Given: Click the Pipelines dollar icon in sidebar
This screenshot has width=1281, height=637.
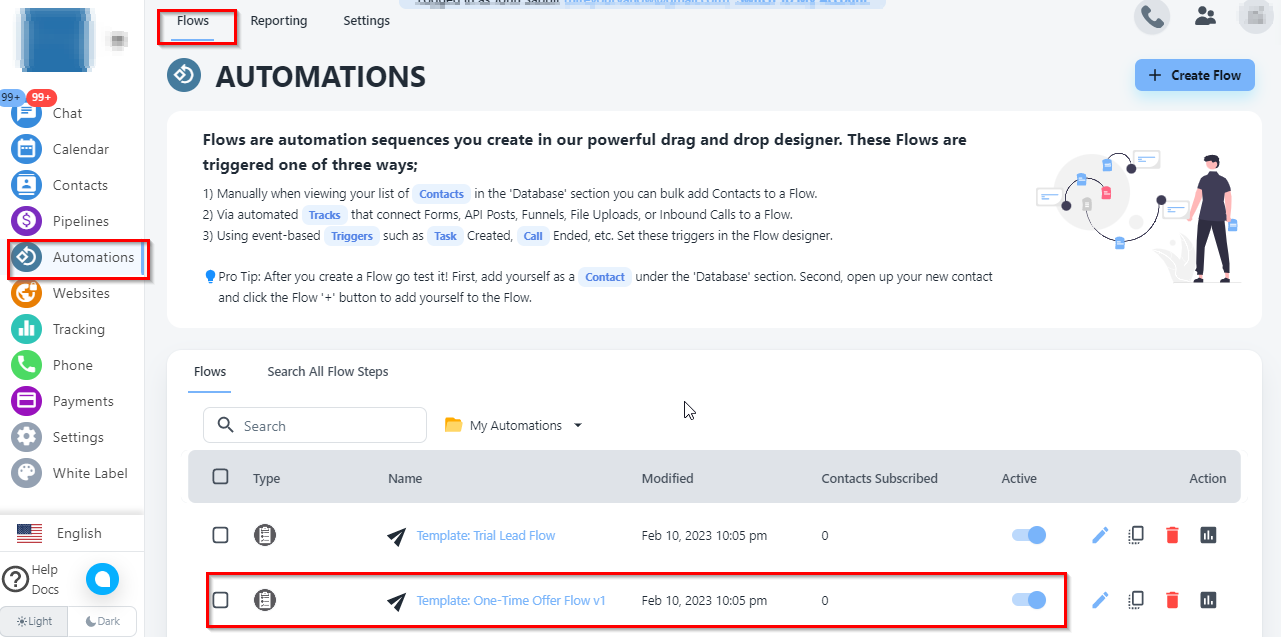Looking at the screenshot, I should click(26, 221).
